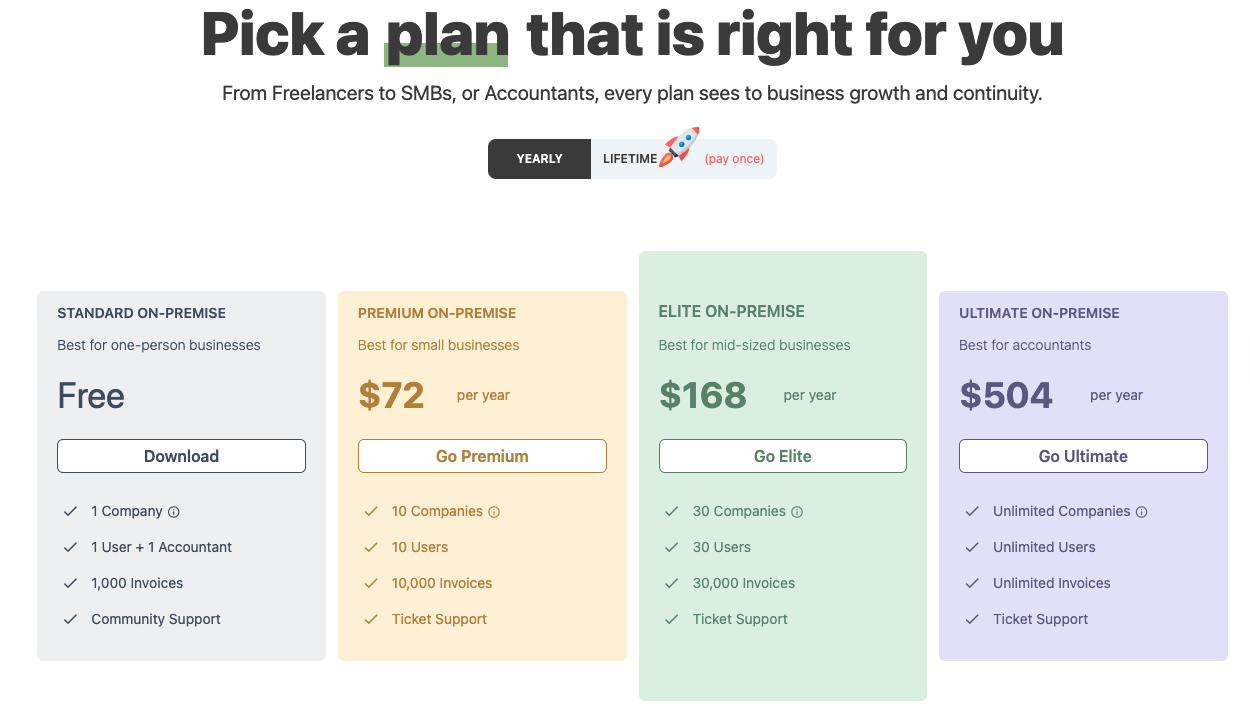Viewport: 1250px width, 710px height.
Task: Click the checkmark beside Ticket Support in Elite
Action: [x=671, y=619]
